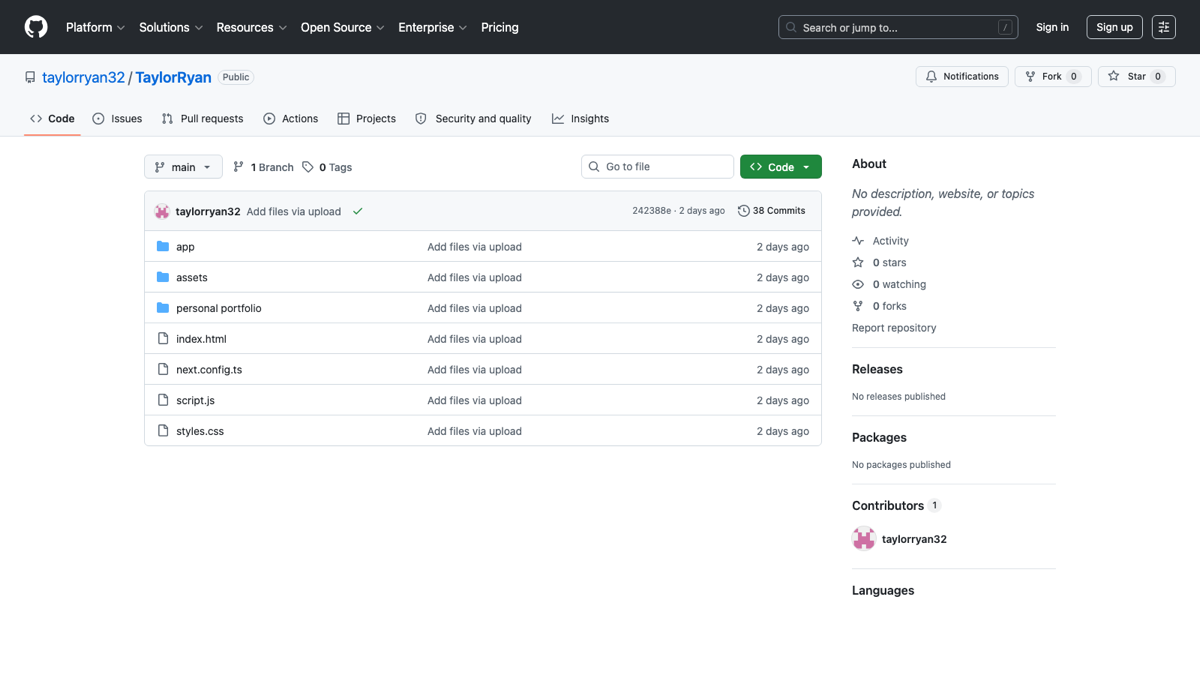Click commit hash 242388e
This screenshot has height=675, width=1200.
click(x=652, y=211)
